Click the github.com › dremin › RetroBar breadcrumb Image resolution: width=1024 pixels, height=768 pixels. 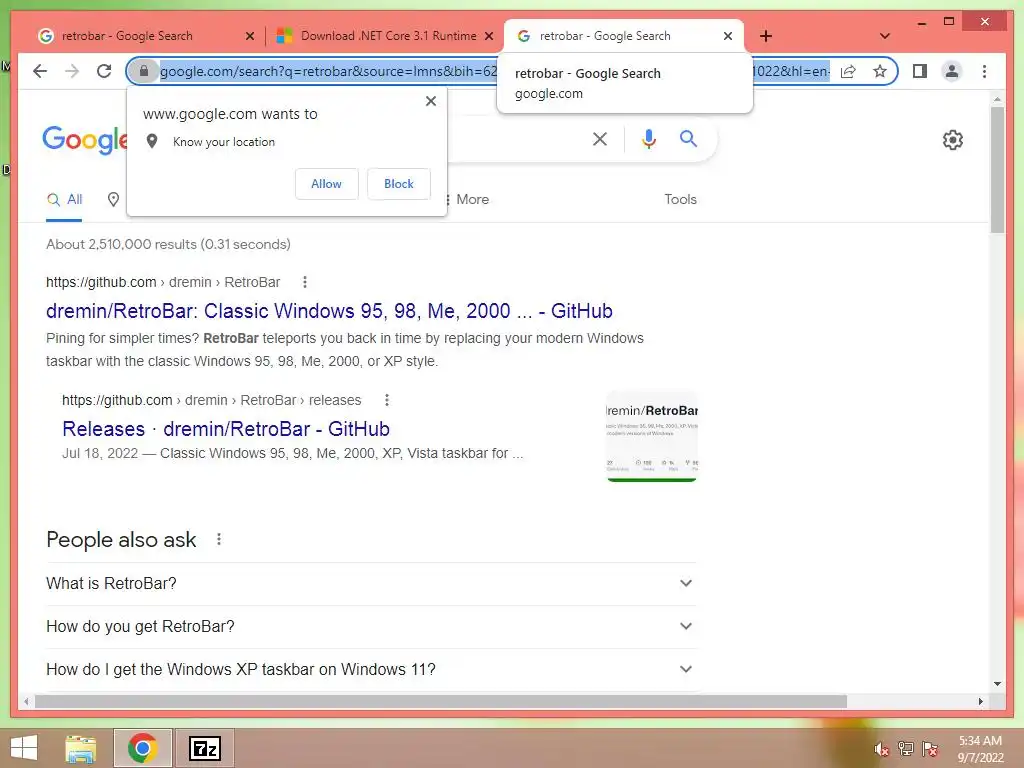tap(163, 282)
